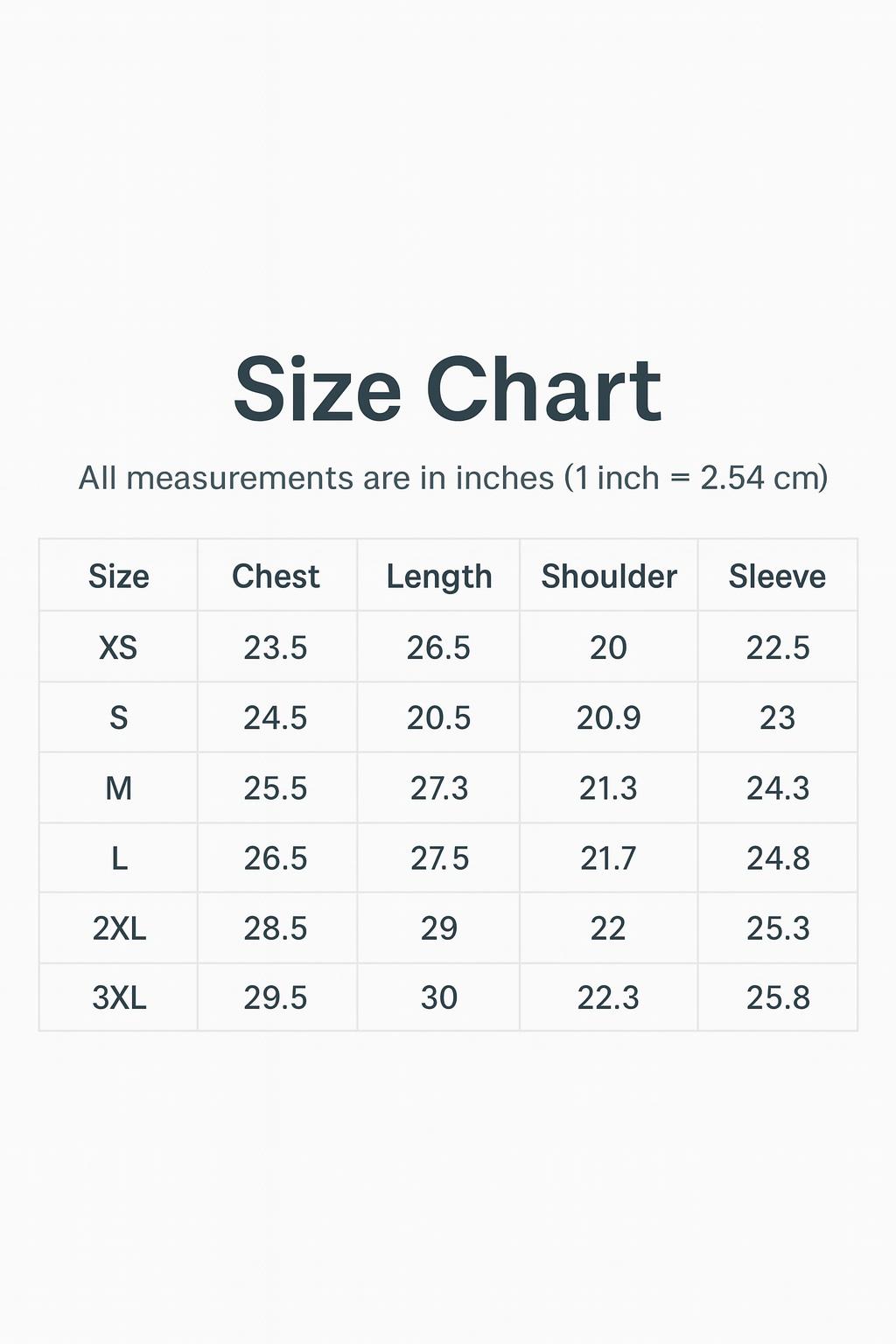Click the 2XL size row label
Screen dimensions: 896x1344
[119, 928]
